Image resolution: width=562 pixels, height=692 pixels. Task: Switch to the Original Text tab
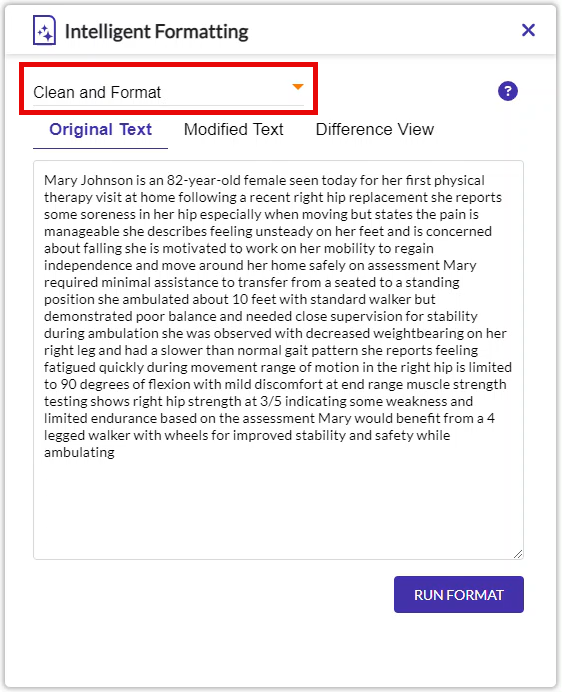click(x=100, y=130)
